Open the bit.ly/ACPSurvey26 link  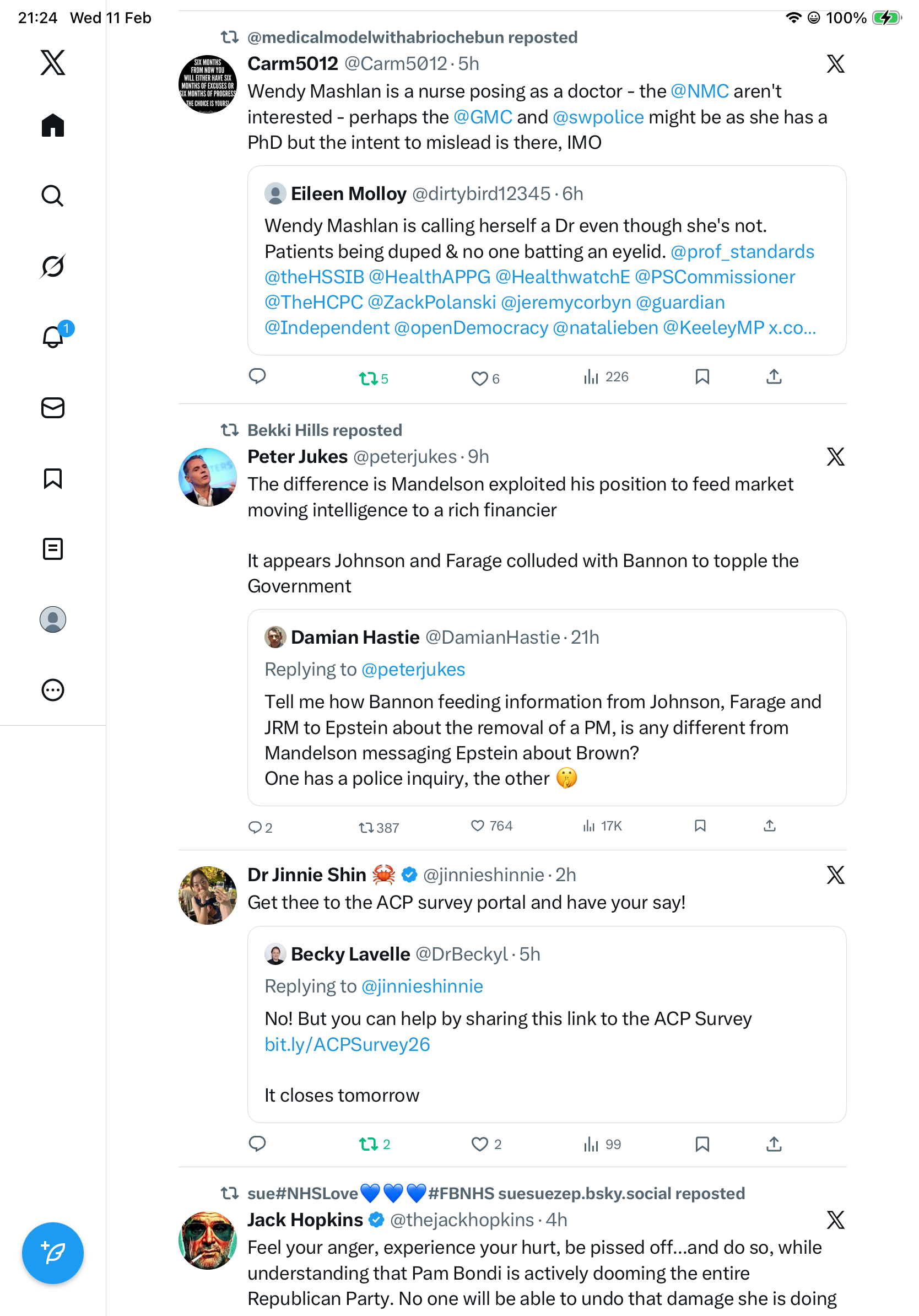347,1044
